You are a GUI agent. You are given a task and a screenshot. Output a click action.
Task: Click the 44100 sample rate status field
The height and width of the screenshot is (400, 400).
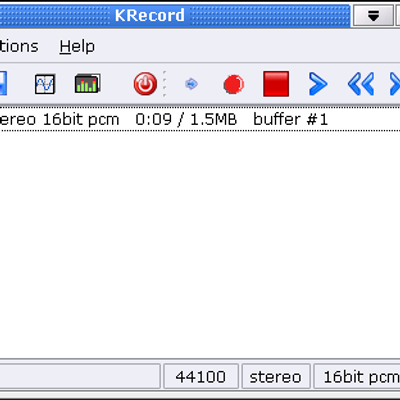(201, 377)
